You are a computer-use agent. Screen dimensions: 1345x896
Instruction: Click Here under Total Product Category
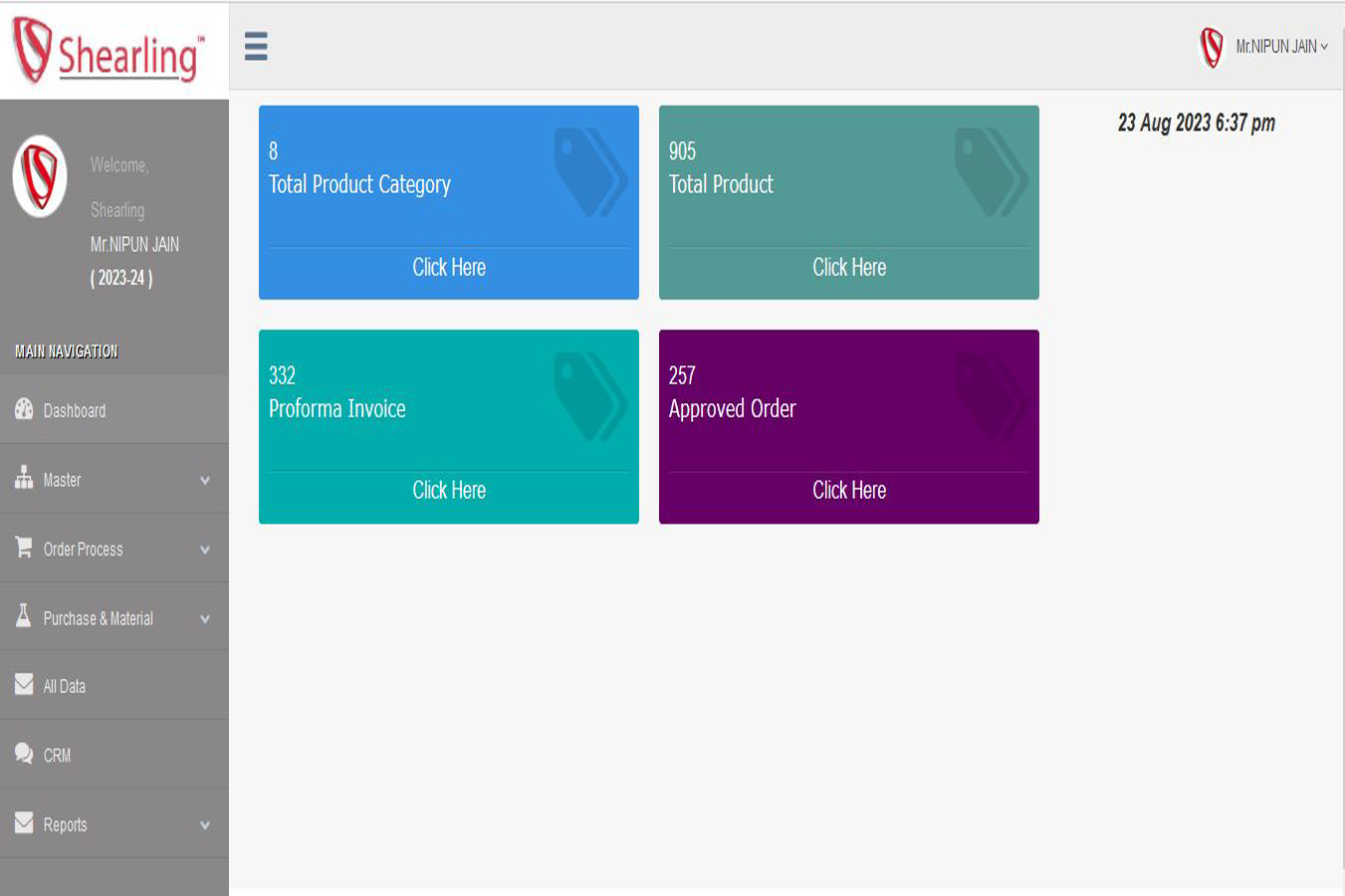[x=449, y=267]
